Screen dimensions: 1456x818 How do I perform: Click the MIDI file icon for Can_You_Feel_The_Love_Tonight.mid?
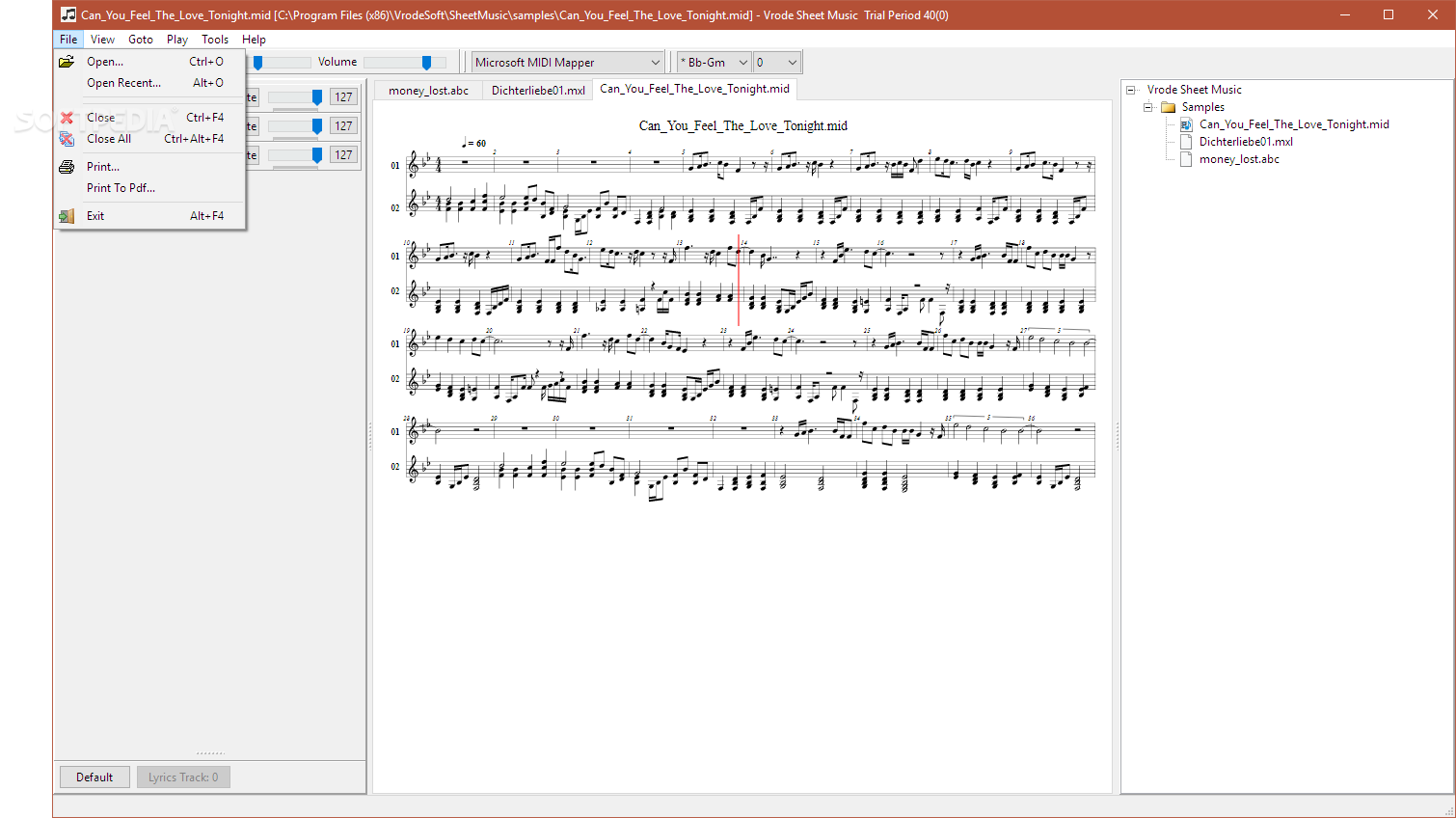(1186, 124)
